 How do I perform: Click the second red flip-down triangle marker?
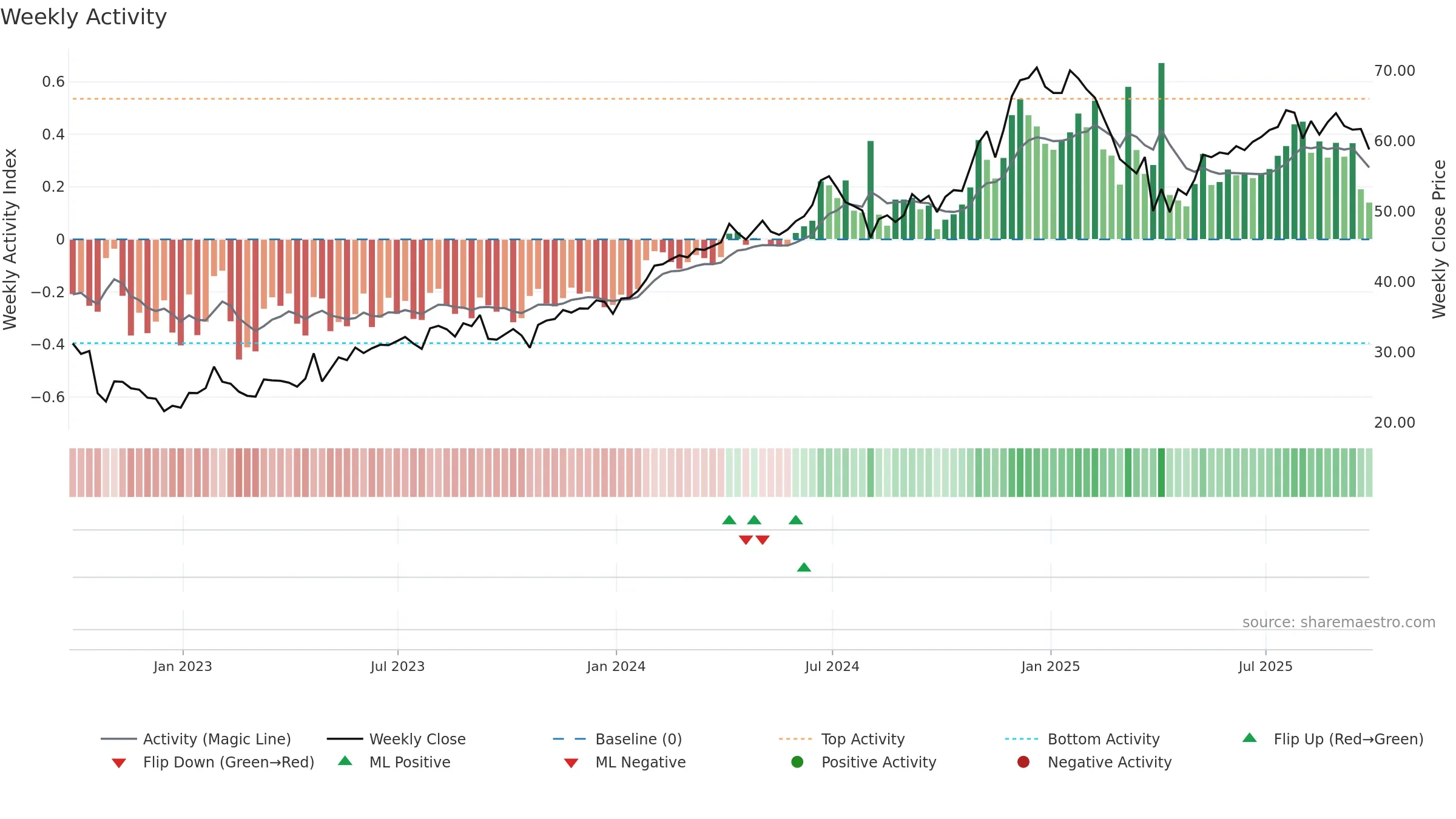tap(763, 540)
